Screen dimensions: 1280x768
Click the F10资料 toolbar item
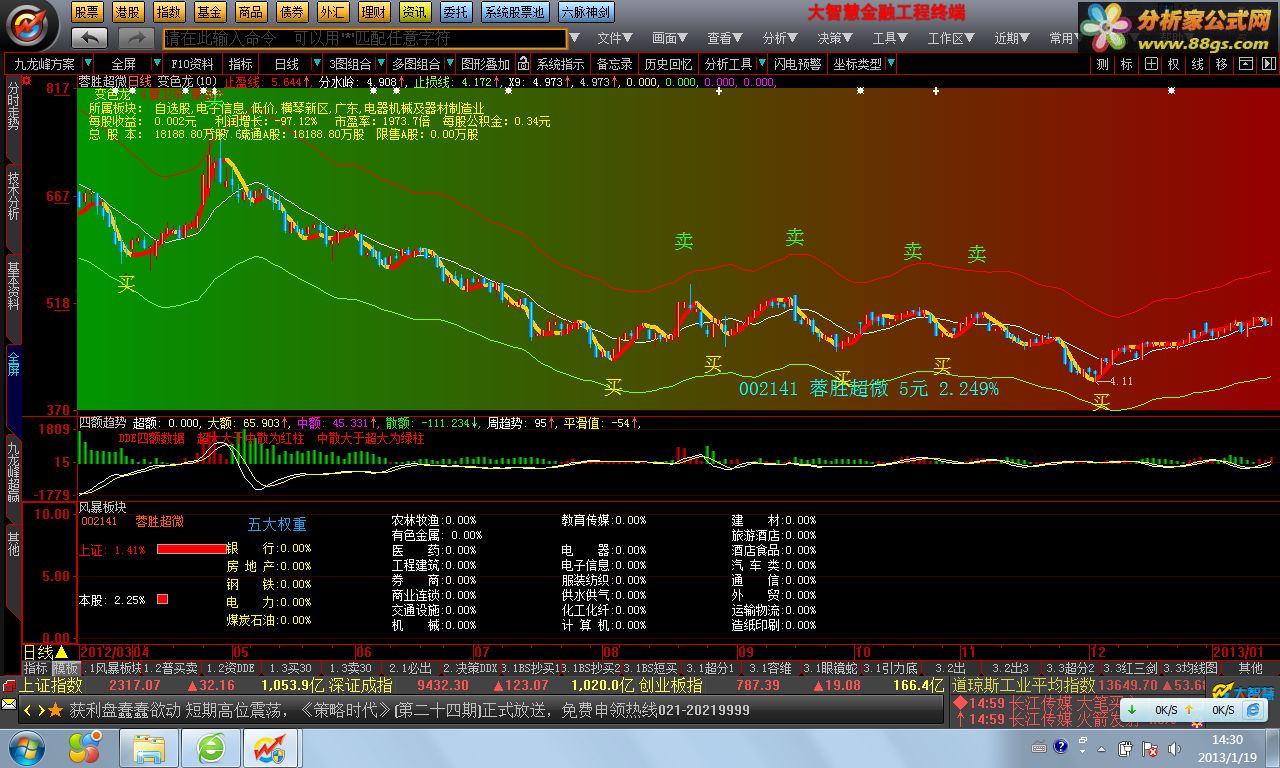click(193, 64)
